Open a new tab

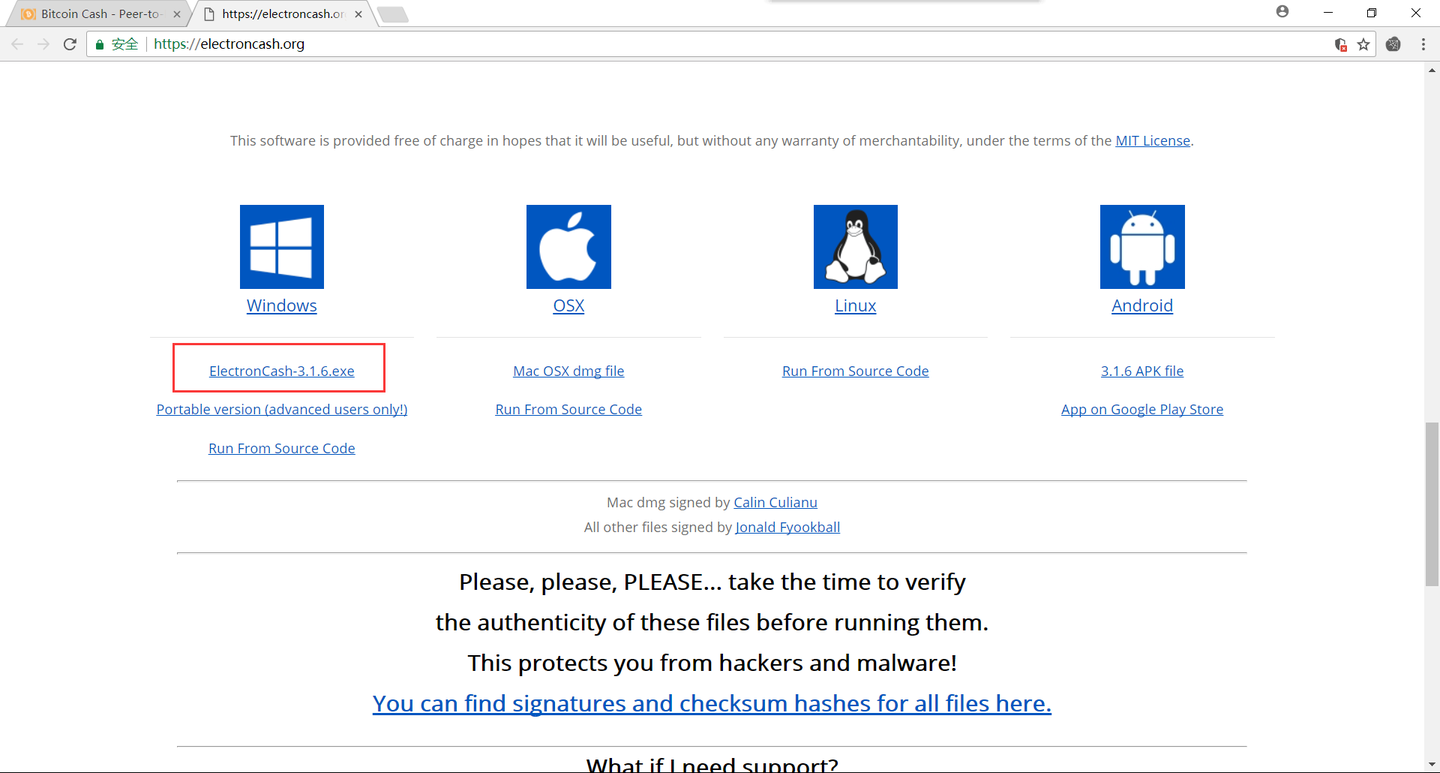click(x=392, y=14)
